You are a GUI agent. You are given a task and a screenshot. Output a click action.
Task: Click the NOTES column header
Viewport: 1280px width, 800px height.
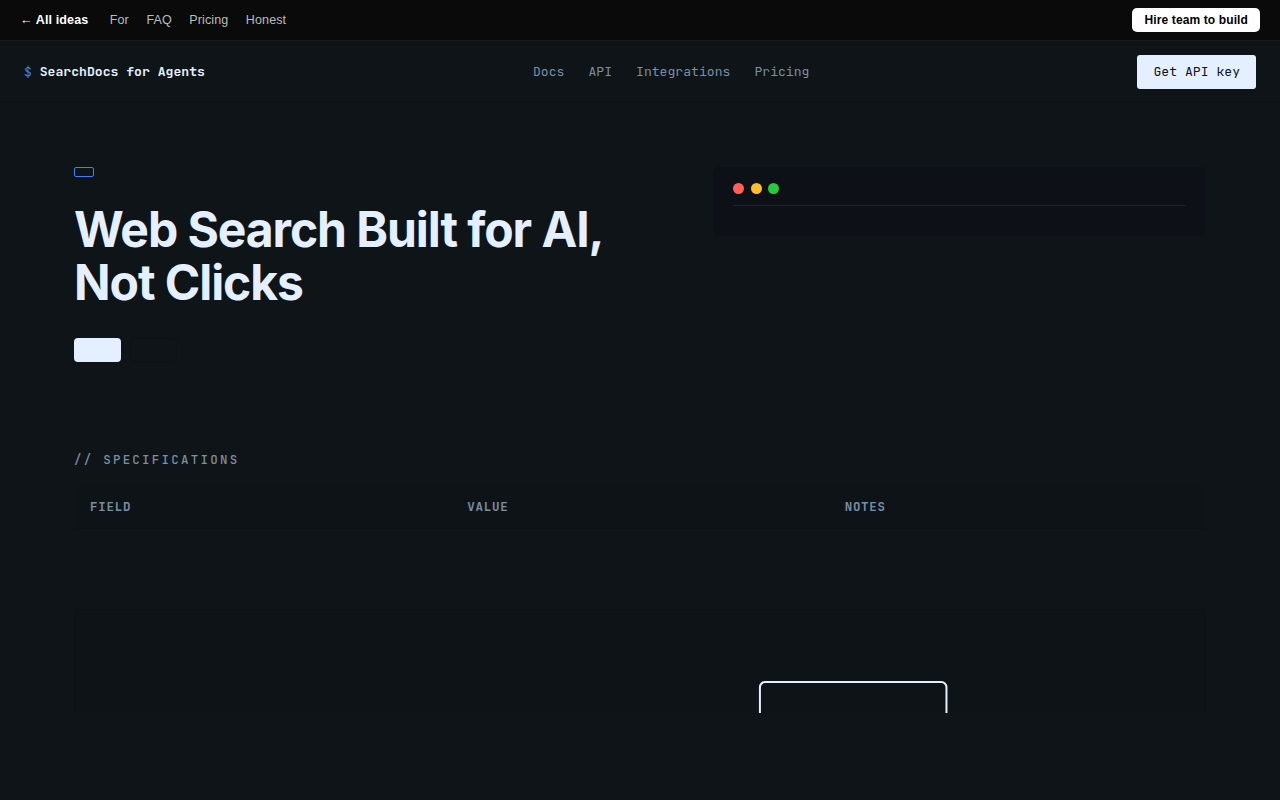point(865,507)
